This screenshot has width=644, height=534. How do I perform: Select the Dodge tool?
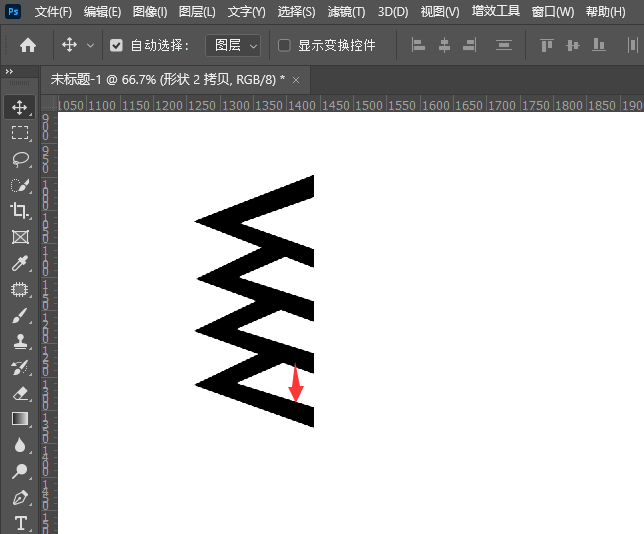tap(19, 471)
